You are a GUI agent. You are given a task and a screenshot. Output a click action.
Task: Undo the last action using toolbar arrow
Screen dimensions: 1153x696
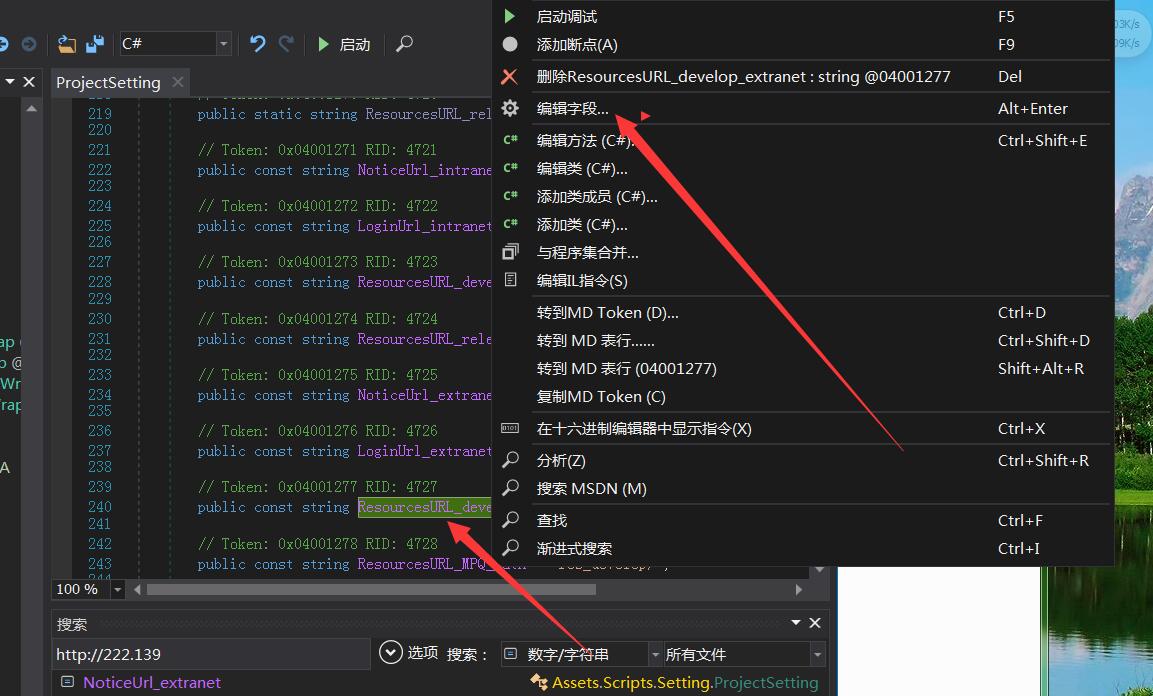point(258,44)
